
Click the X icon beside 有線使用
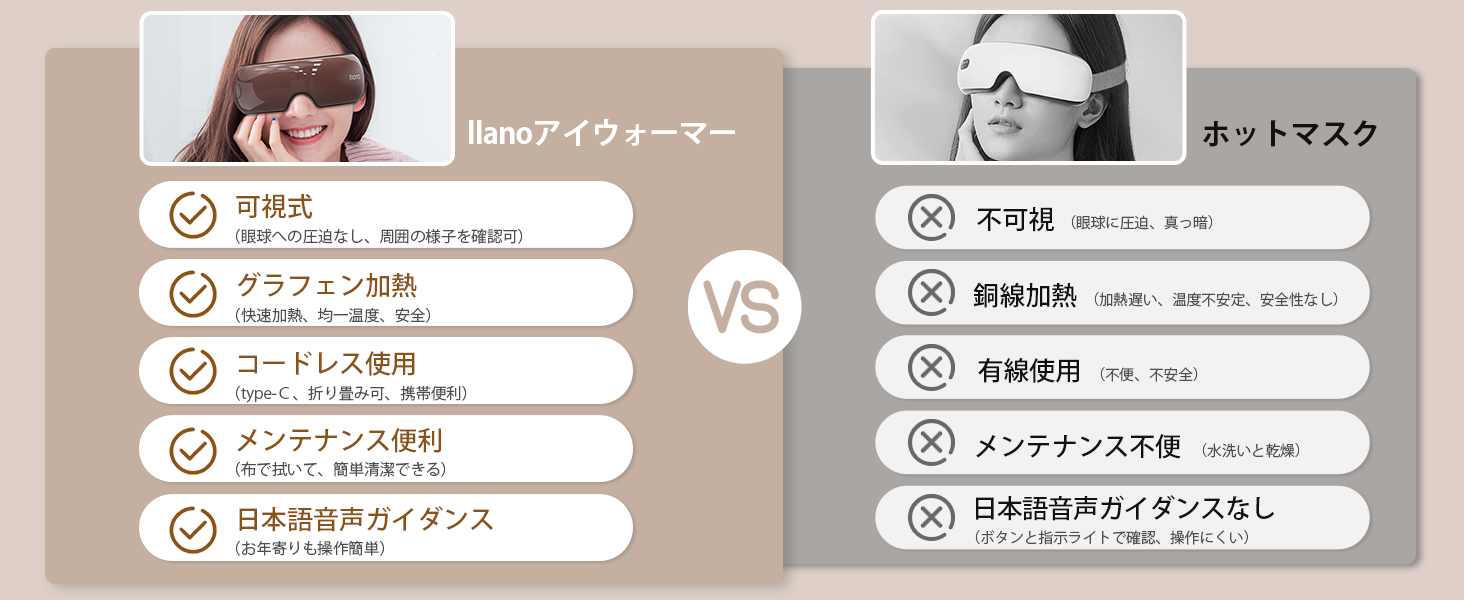point(930,367)
